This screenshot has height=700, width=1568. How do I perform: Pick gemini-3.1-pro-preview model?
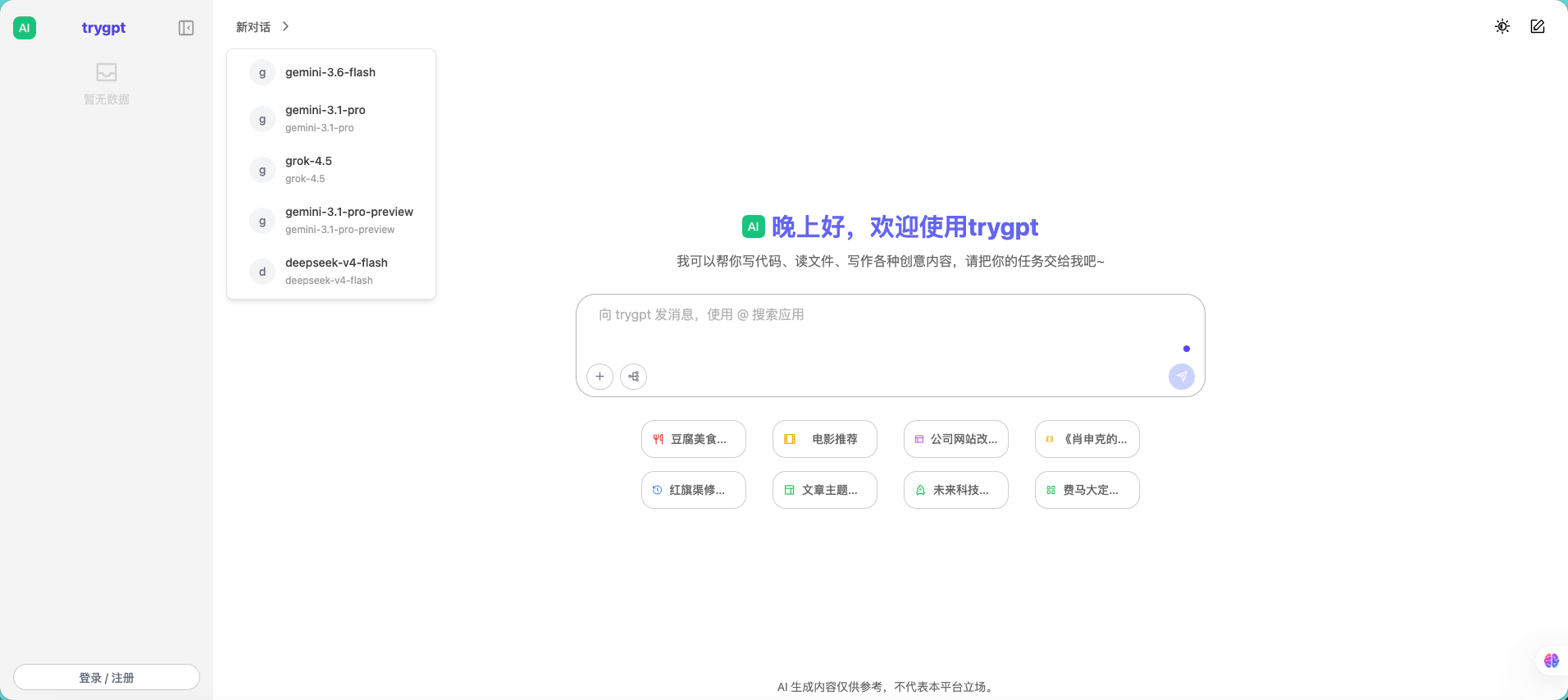coord(331,220)
